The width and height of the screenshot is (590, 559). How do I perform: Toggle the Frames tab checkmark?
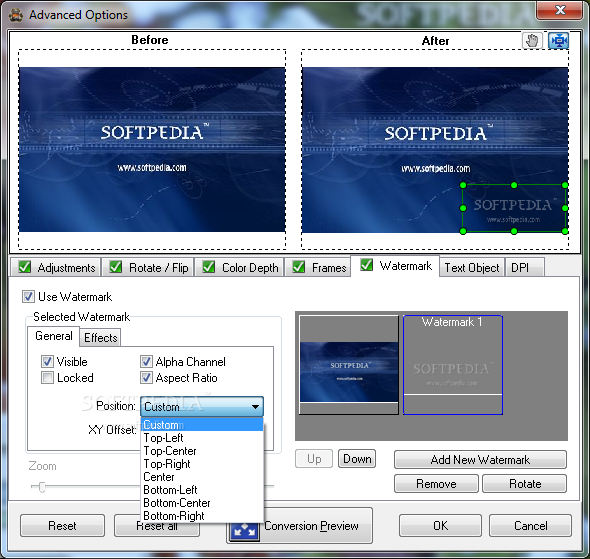299,267
